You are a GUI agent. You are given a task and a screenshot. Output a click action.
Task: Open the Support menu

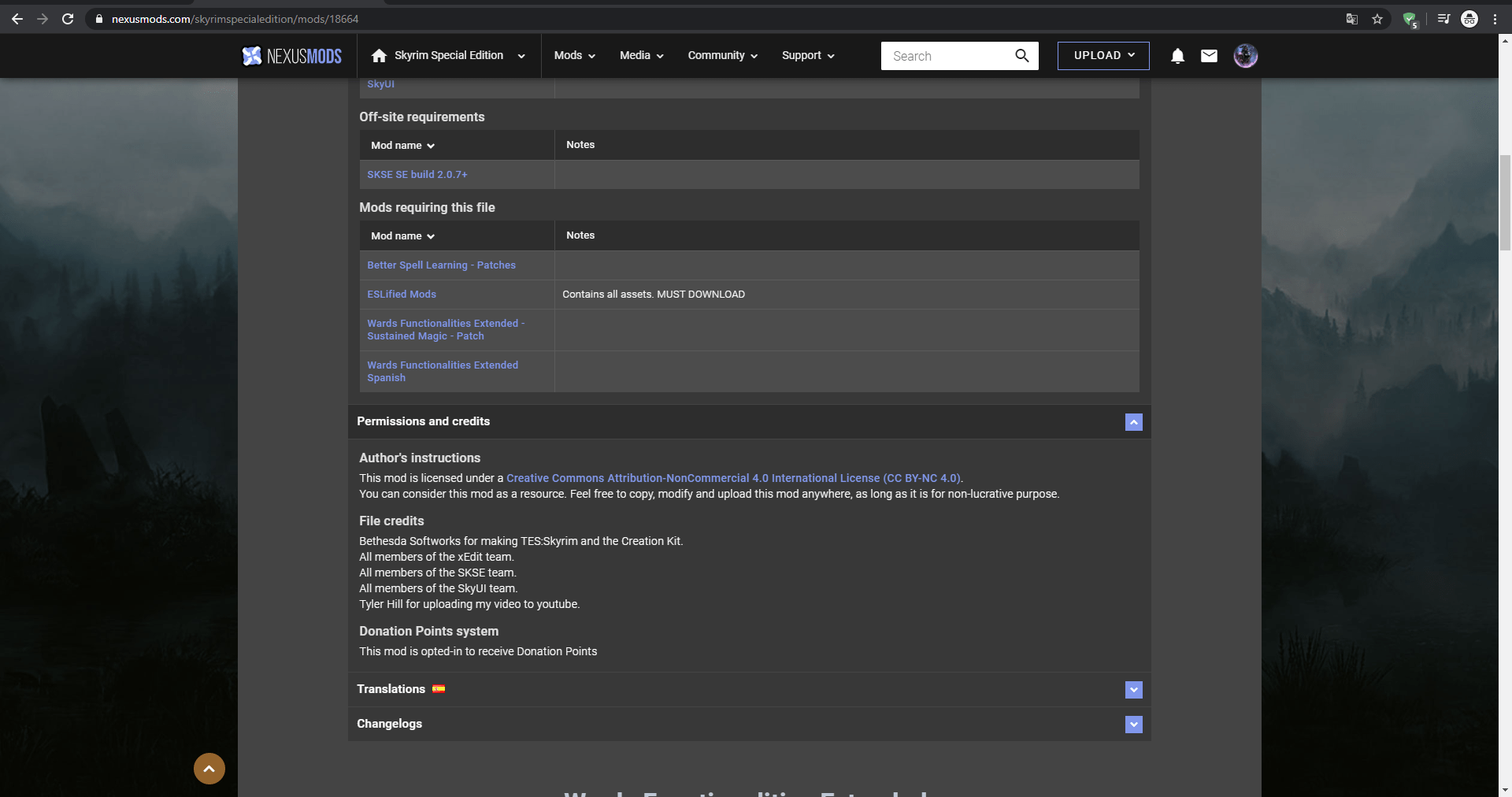[x=808, y=56]
